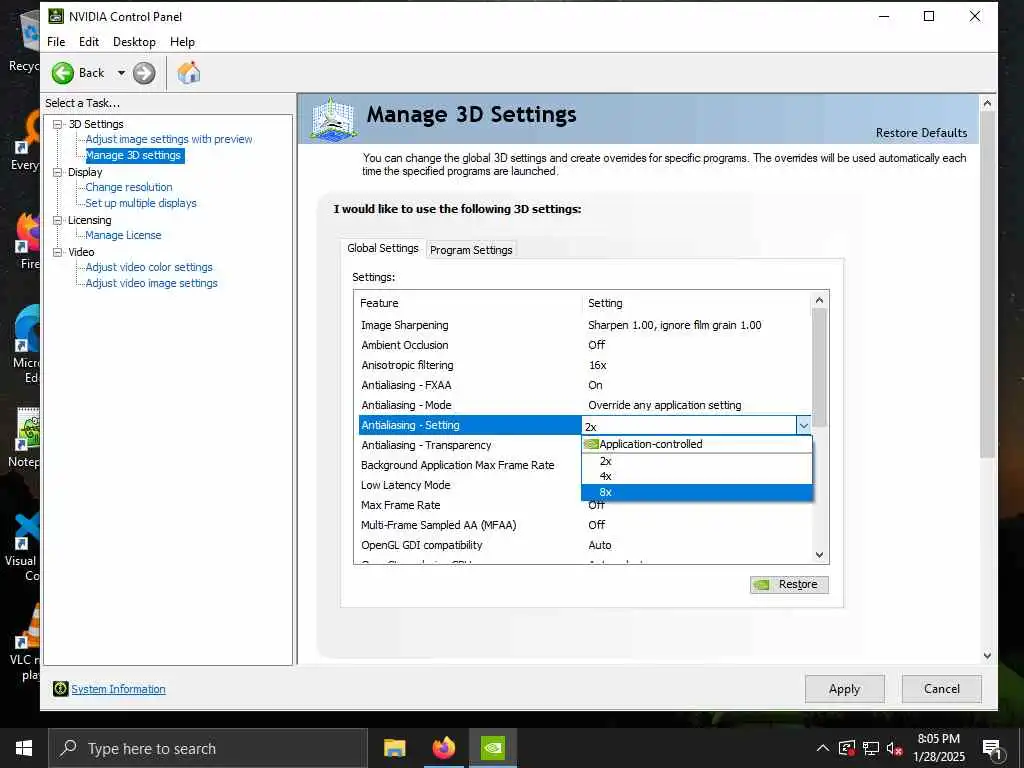Viewport: 1024px width, 768px height.
Task: Select Multi-Frame Sampled AA (MFAA) row
Action: click(584, 525)
